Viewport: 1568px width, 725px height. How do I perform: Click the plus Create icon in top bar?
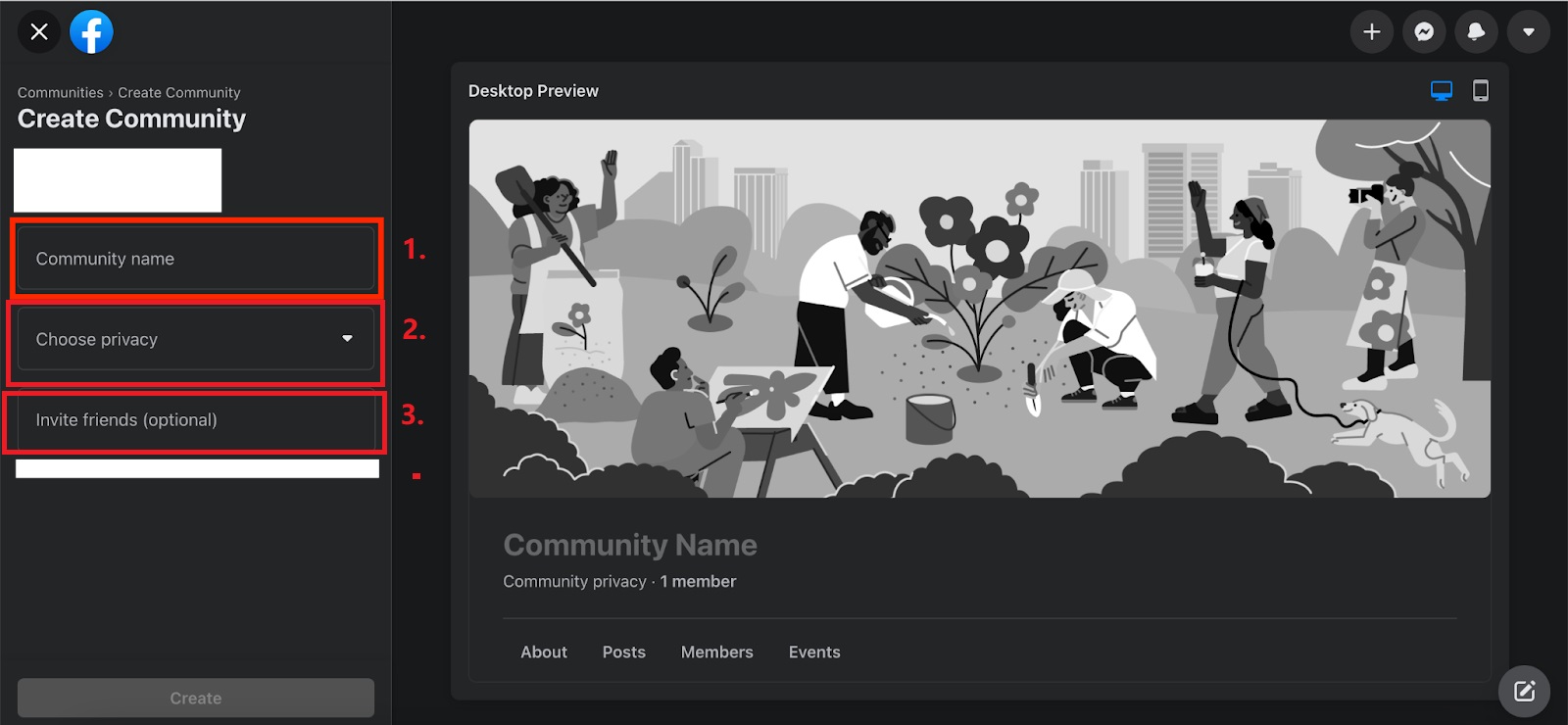[x=1372, y=32]
